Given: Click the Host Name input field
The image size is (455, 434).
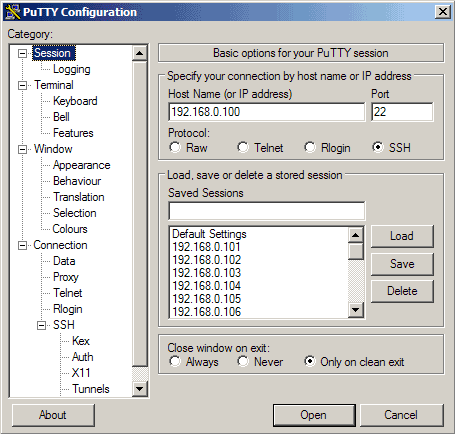Looking at the screenshot, I should click(267, 112).
